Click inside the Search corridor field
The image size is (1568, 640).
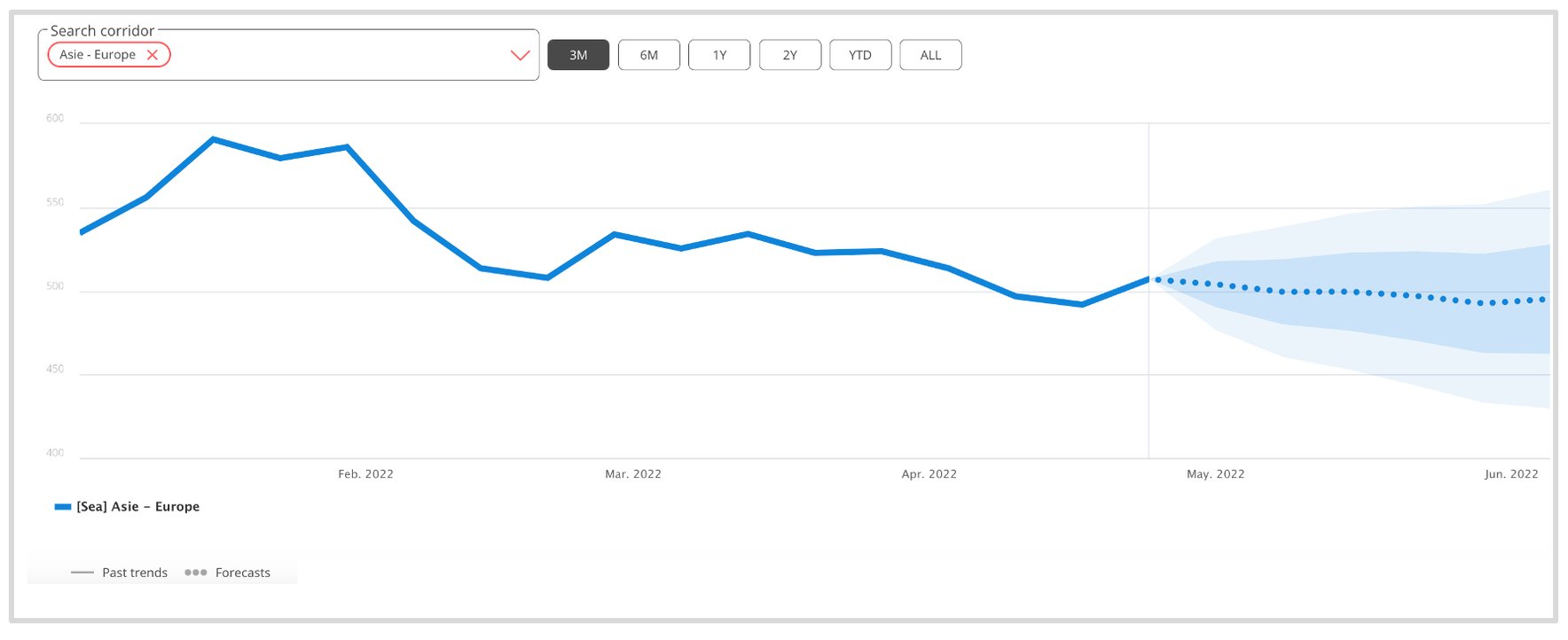coord(337,55)
